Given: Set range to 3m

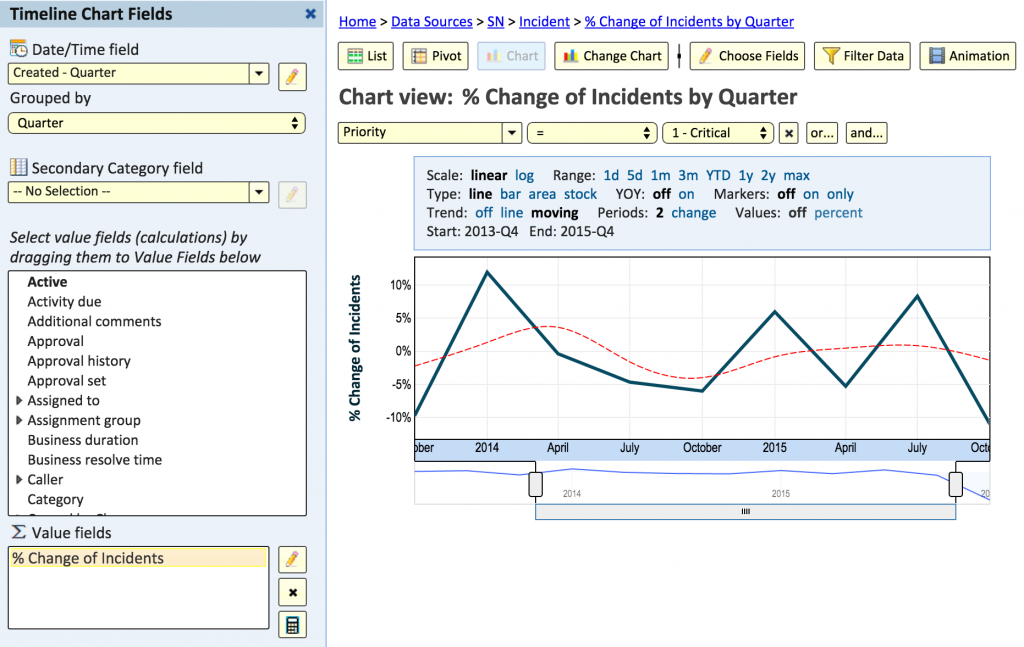Looking at the screenshot, I should [x=688, y=175].
